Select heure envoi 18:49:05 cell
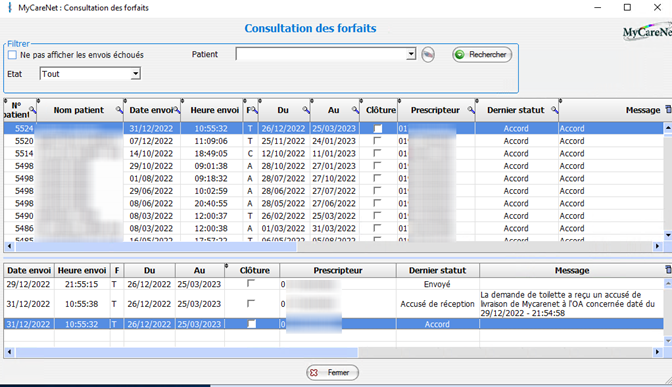Screen dimensions: 672x387 (x=211, y=153)
